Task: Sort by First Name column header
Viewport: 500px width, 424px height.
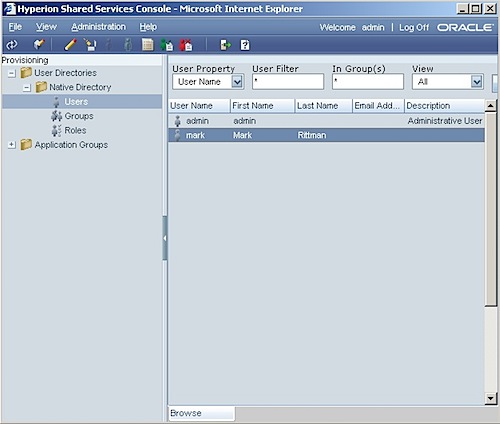Action: click(x=262, y=106)
